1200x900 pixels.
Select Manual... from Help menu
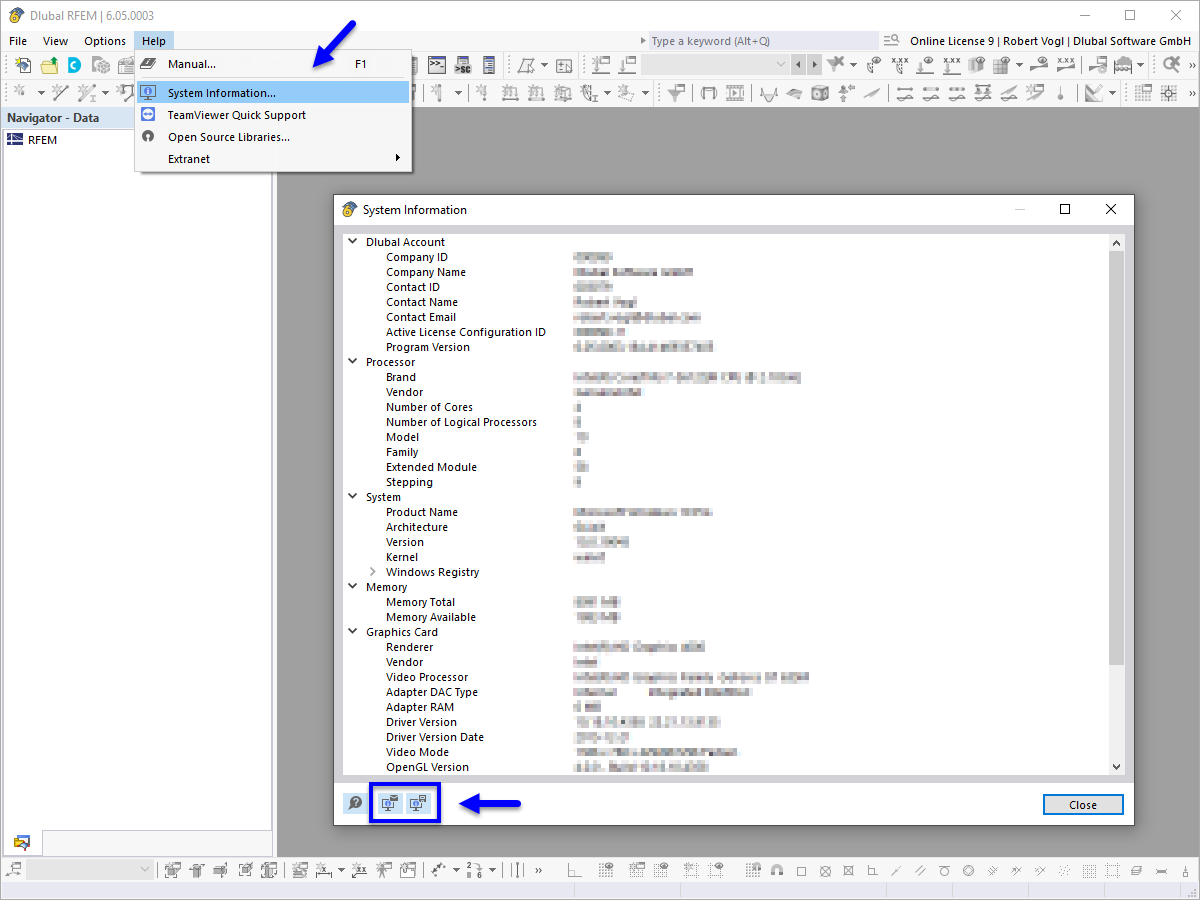pos(273,64)
